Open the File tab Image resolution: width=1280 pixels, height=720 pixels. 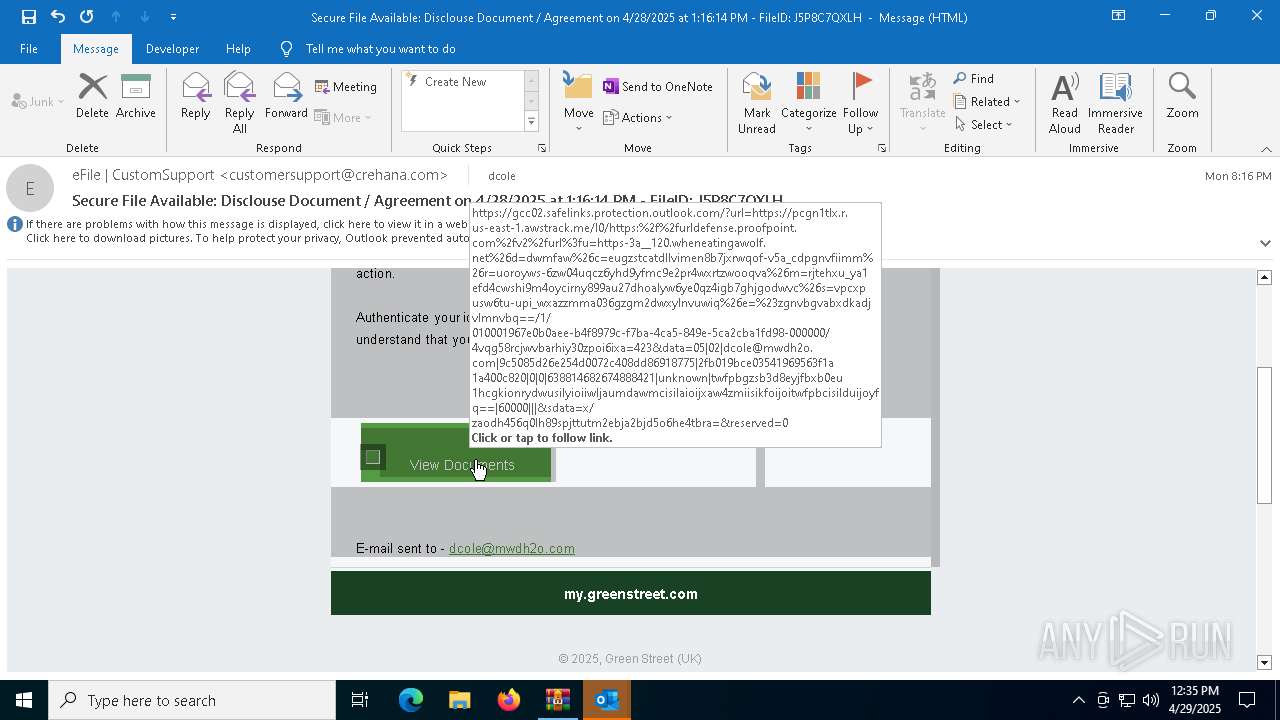click(x=29, y=48)
